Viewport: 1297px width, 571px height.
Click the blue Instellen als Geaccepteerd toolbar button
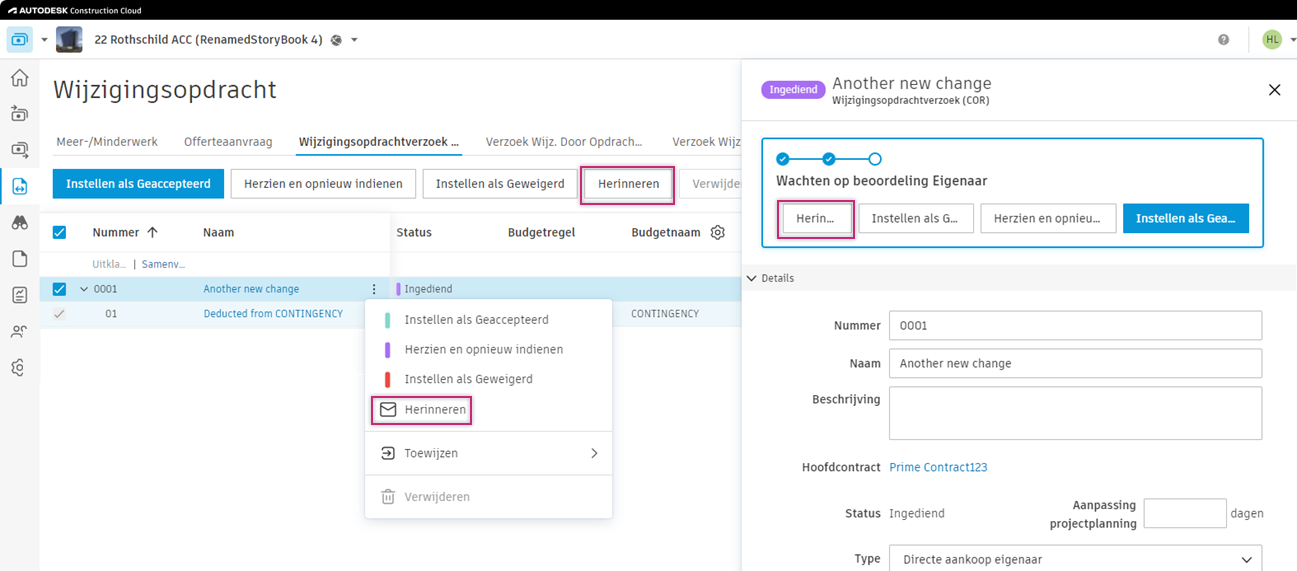point(138,184)
